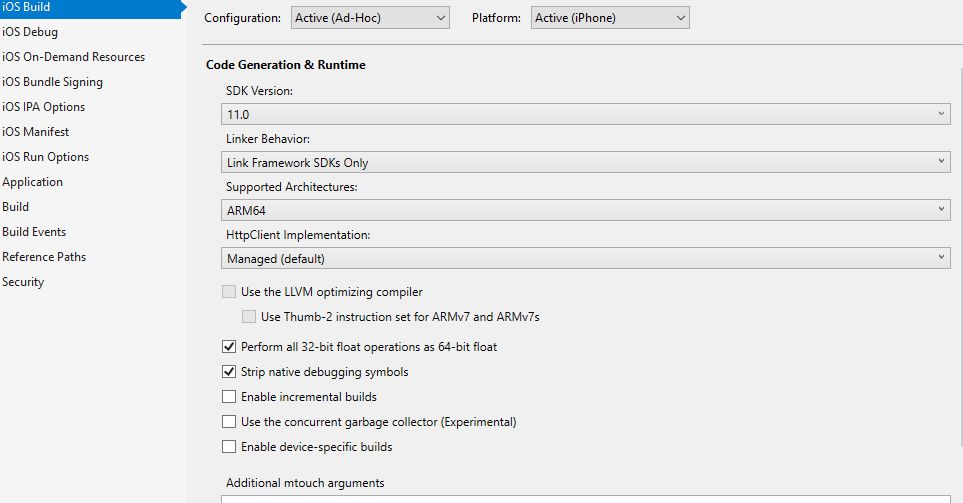963x503 pixels.
Task: Switch to the Application tab
Action: (32, 182)
